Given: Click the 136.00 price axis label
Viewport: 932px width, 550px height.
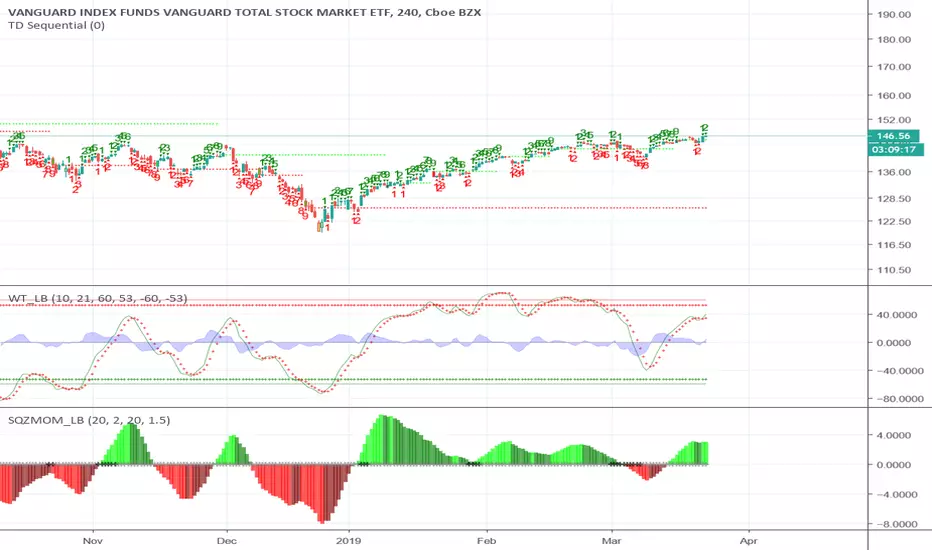Looking at the screenshot, I should point(894,172).
